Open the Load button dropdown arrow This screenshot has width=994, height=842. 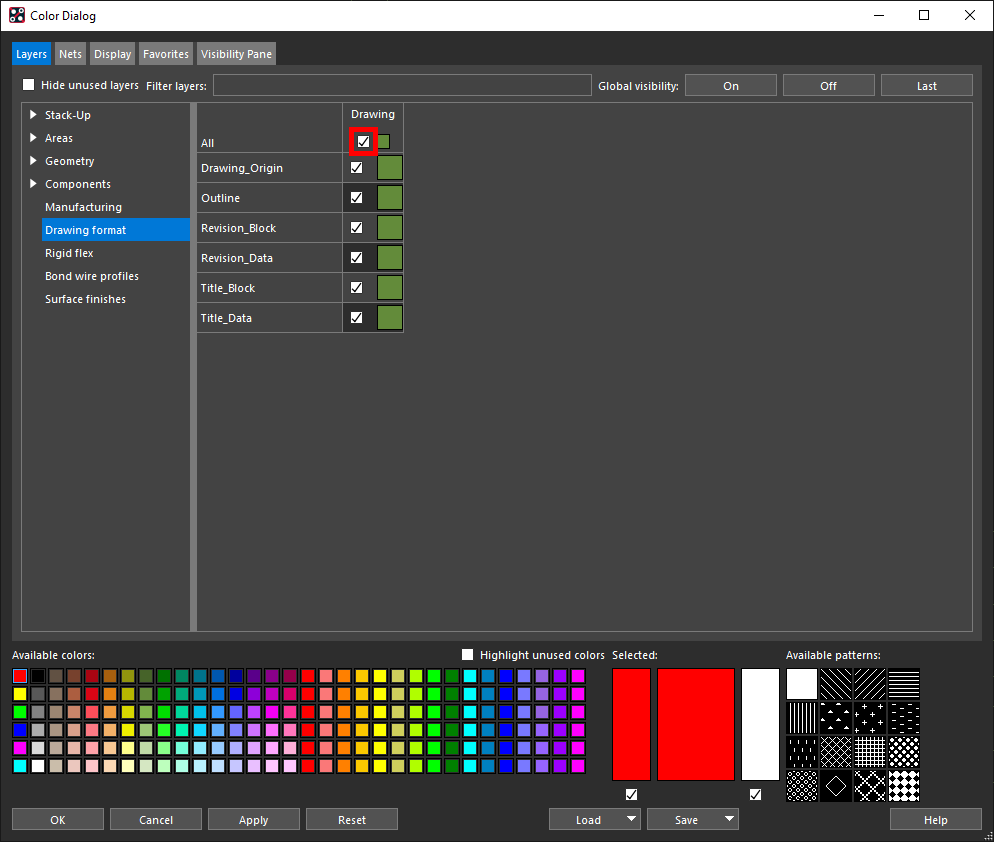[x=631, y=819]
